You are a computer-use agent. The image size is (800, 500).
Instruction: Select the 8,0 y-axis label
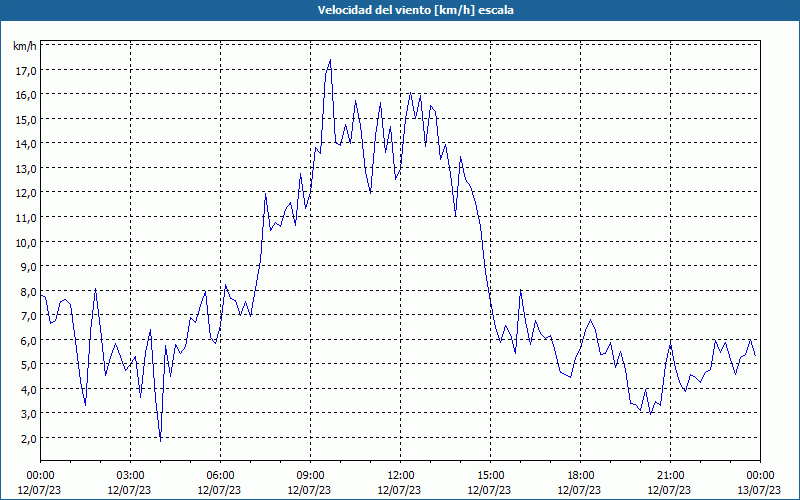pyautogui.click(x=28, y=292)
